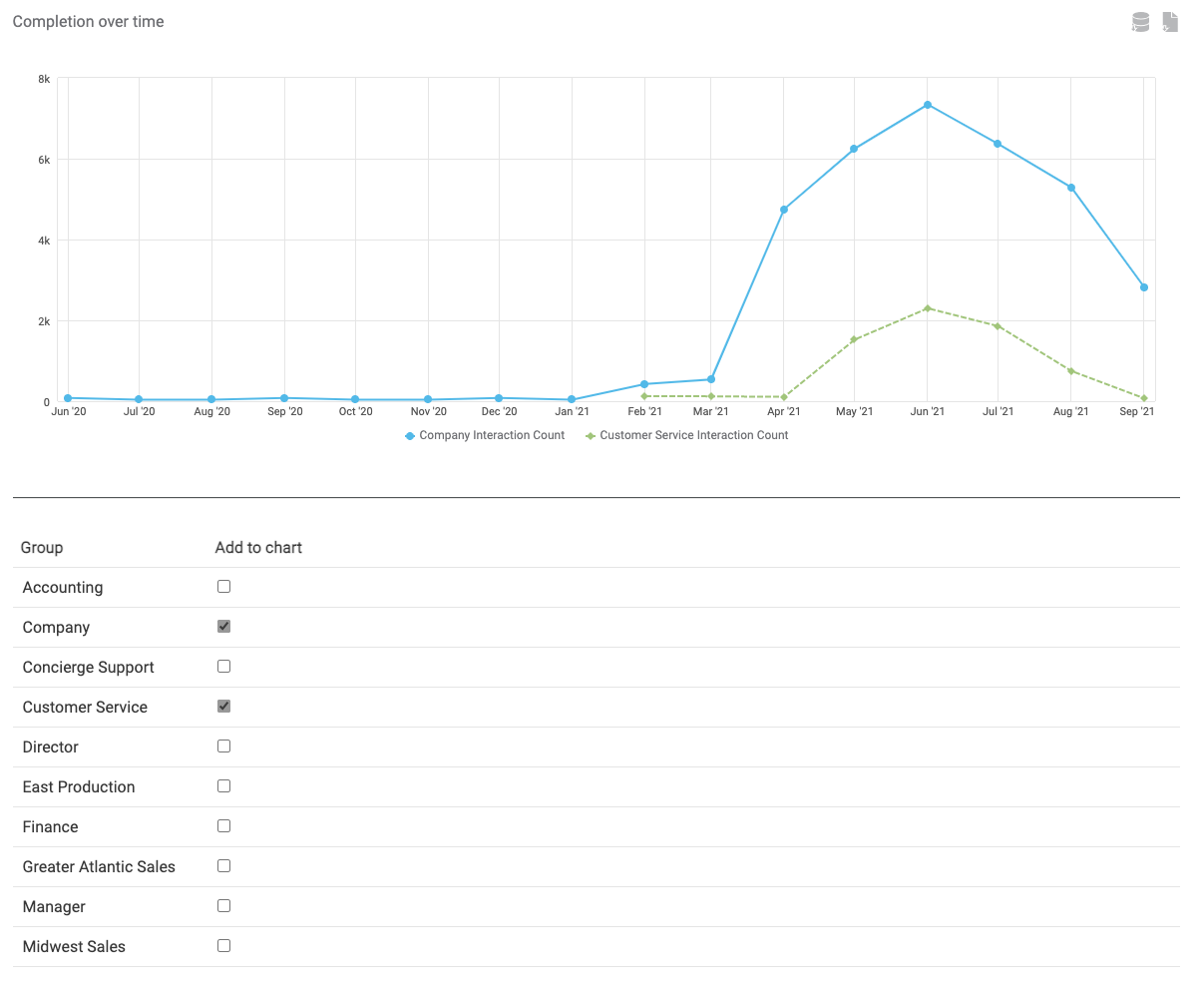Viewport: 1204px width, 995px height.
Task: Click the Aug '20 x-axis label
Action: [x=211, y=412]
